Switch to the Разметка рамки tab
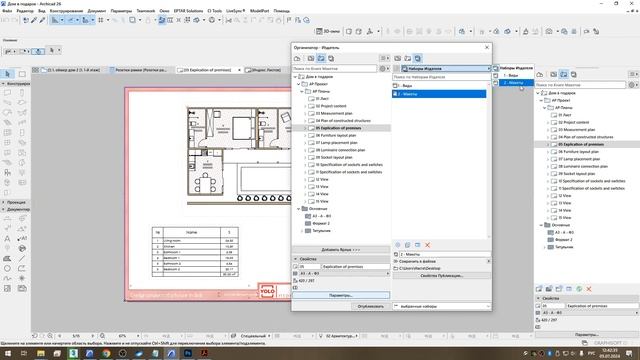 click(x=140, y=70)
